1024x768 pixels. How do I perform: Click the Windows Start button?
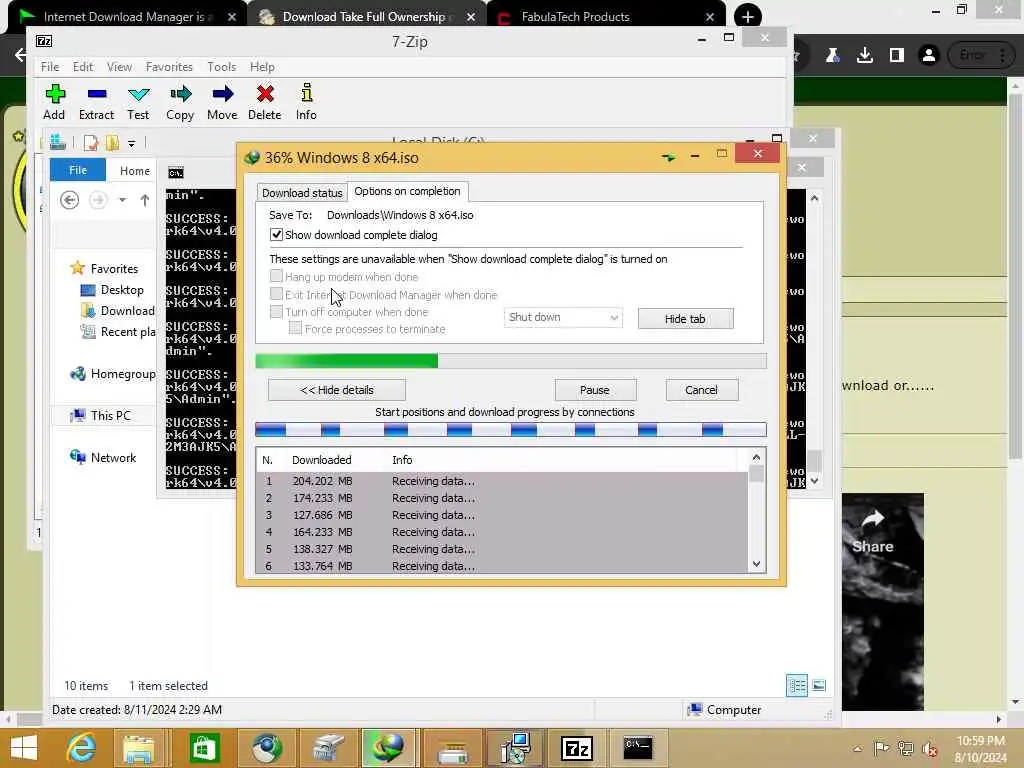(24, 748)
